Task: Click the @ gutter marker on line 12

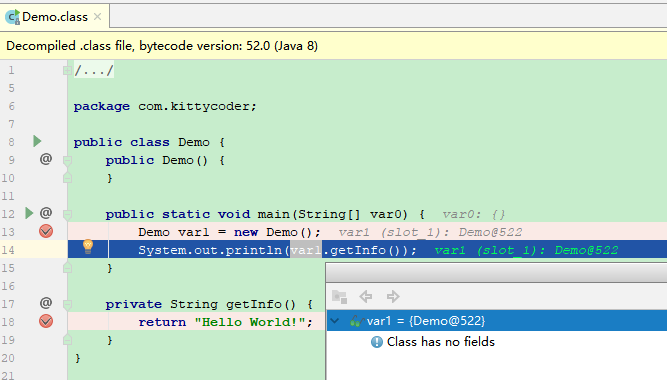Action: 46,213
